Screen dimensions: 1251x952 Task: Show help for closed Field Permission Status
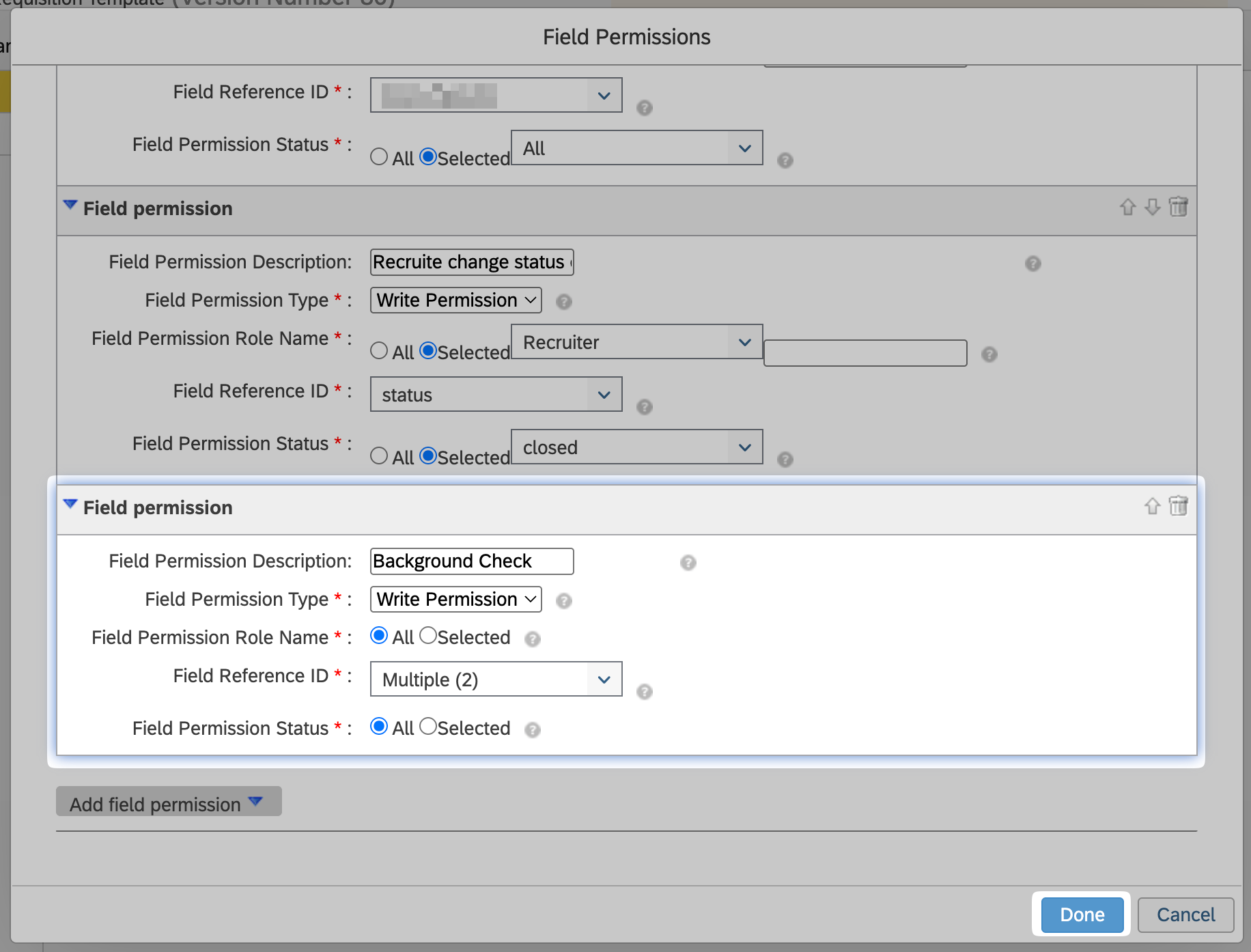(x=785, y=460)
